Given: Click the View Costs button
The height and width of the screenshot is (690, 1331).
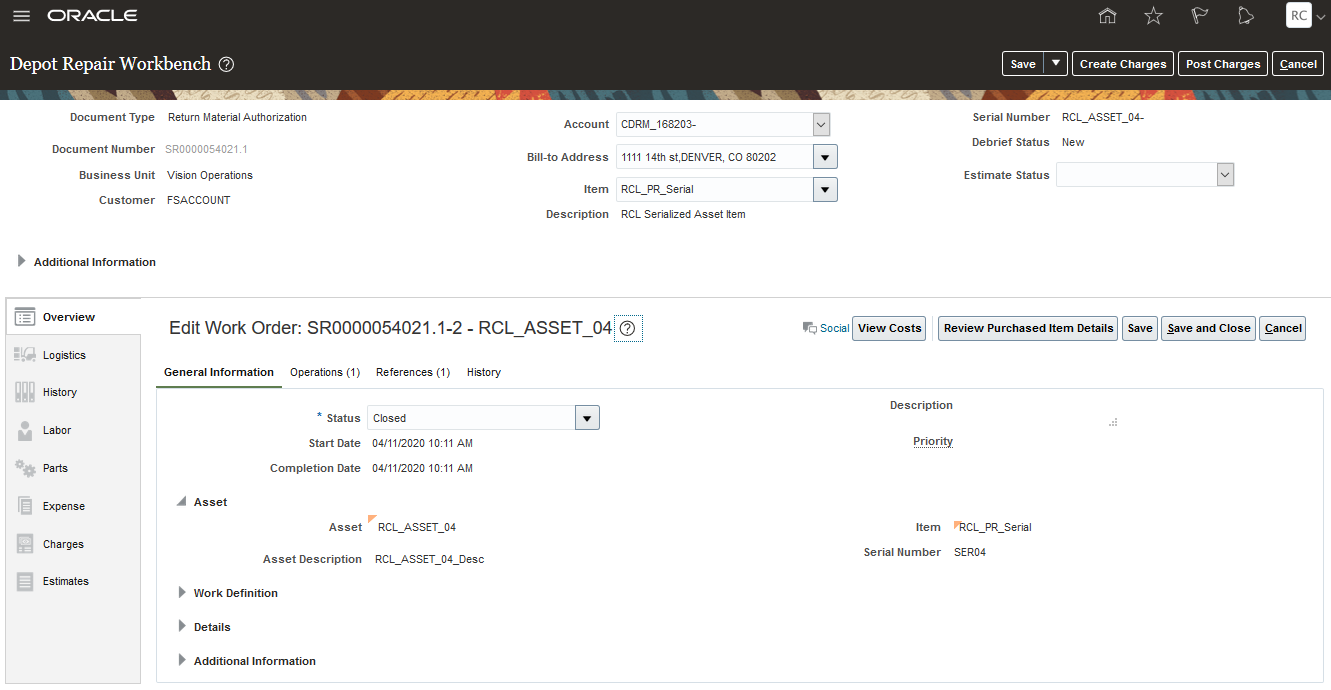Looking at the screenshot, I should pos(889,328).
